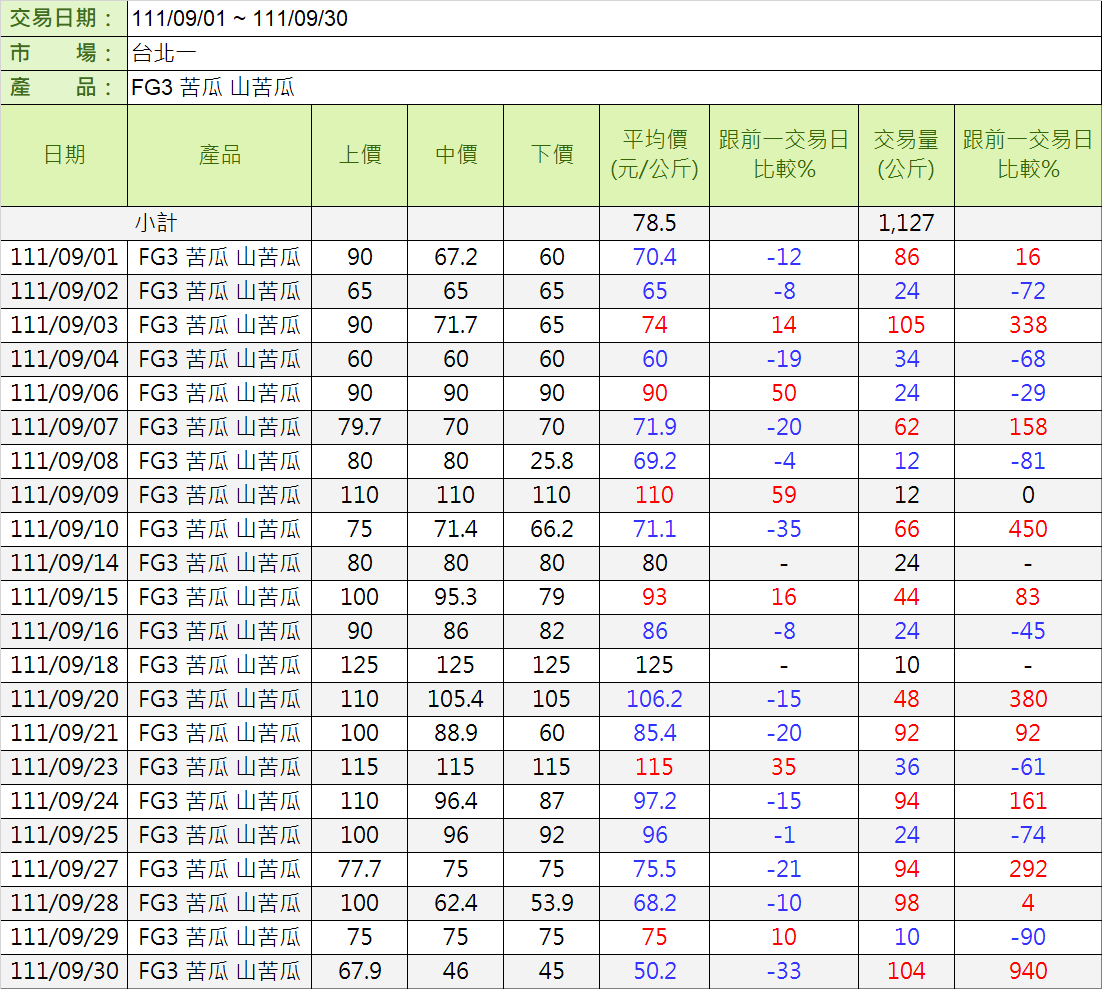Click the 小計 subtotal row label
This screenshot has height=991, width=1102.
point(156,223)
